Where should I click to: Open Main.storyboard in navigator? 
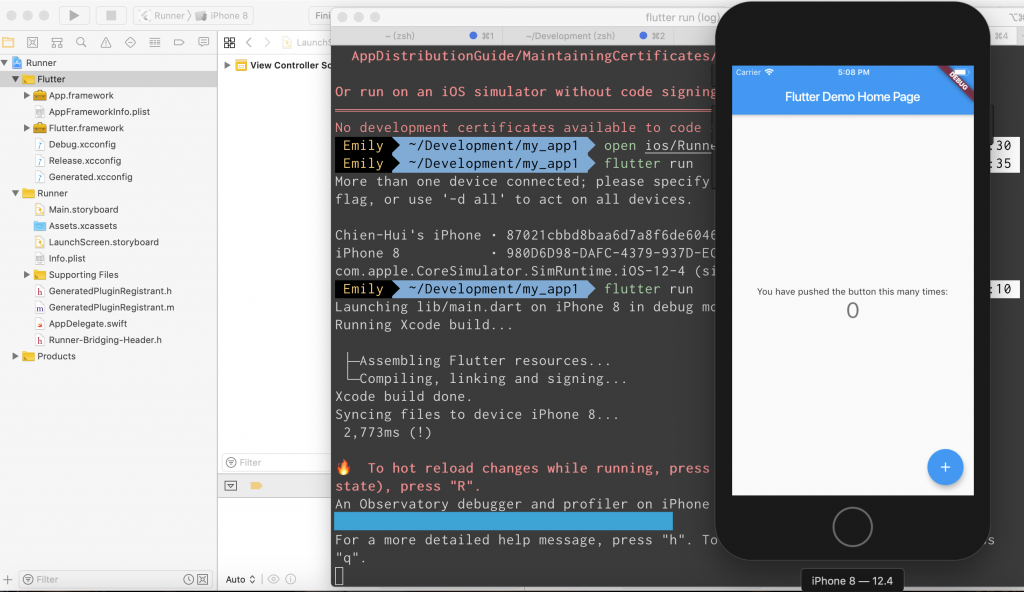(x=84, y=210)
